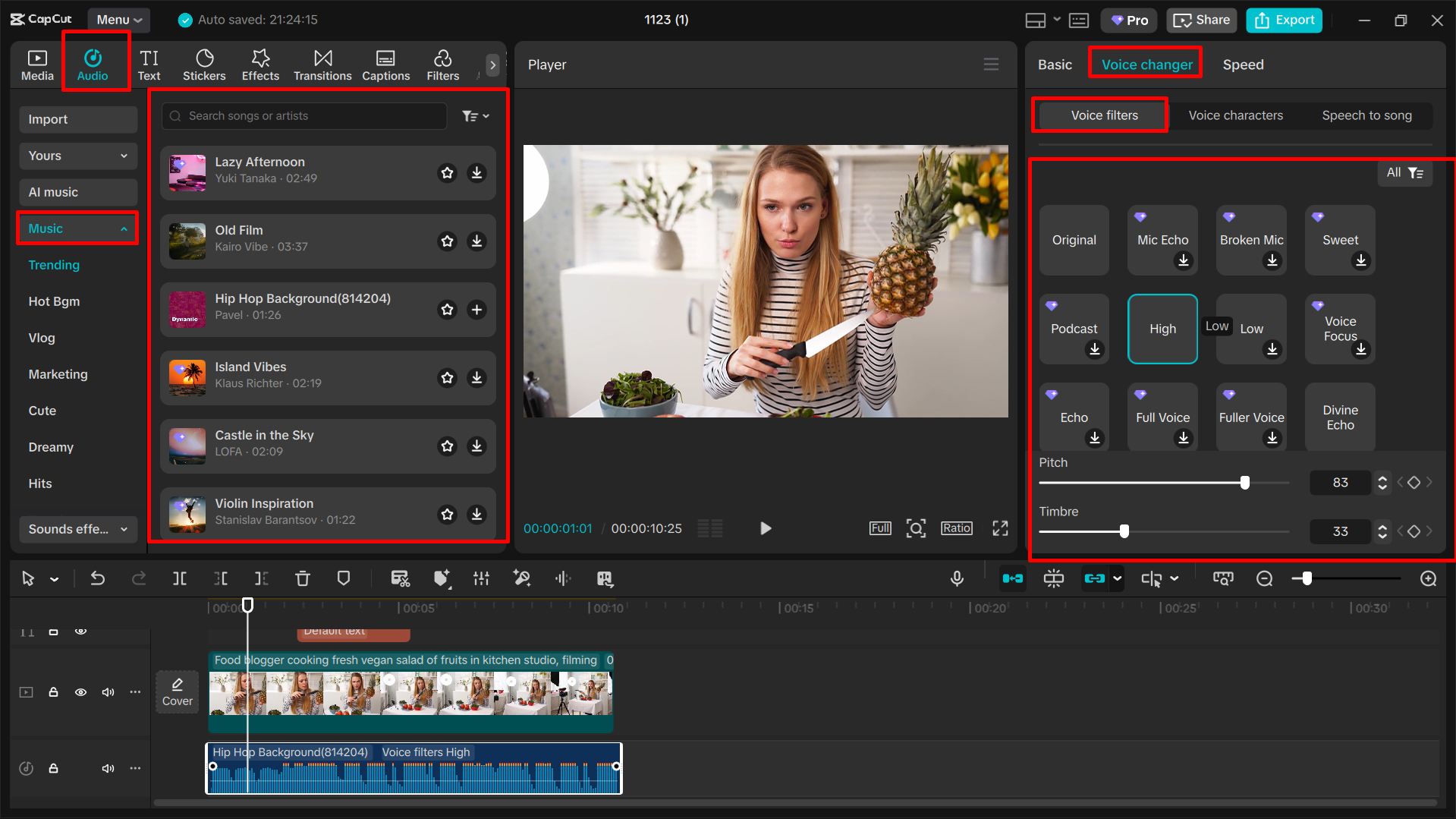
Task: Delete selected clip with trash icon
Action: tap(303, 578)
